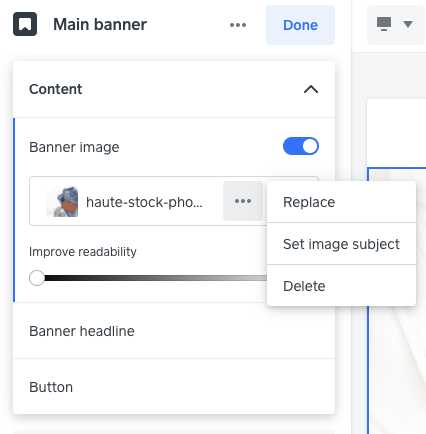426x434 pixels.
Task: Expand the Banner headline section
Action: (174, 331)
